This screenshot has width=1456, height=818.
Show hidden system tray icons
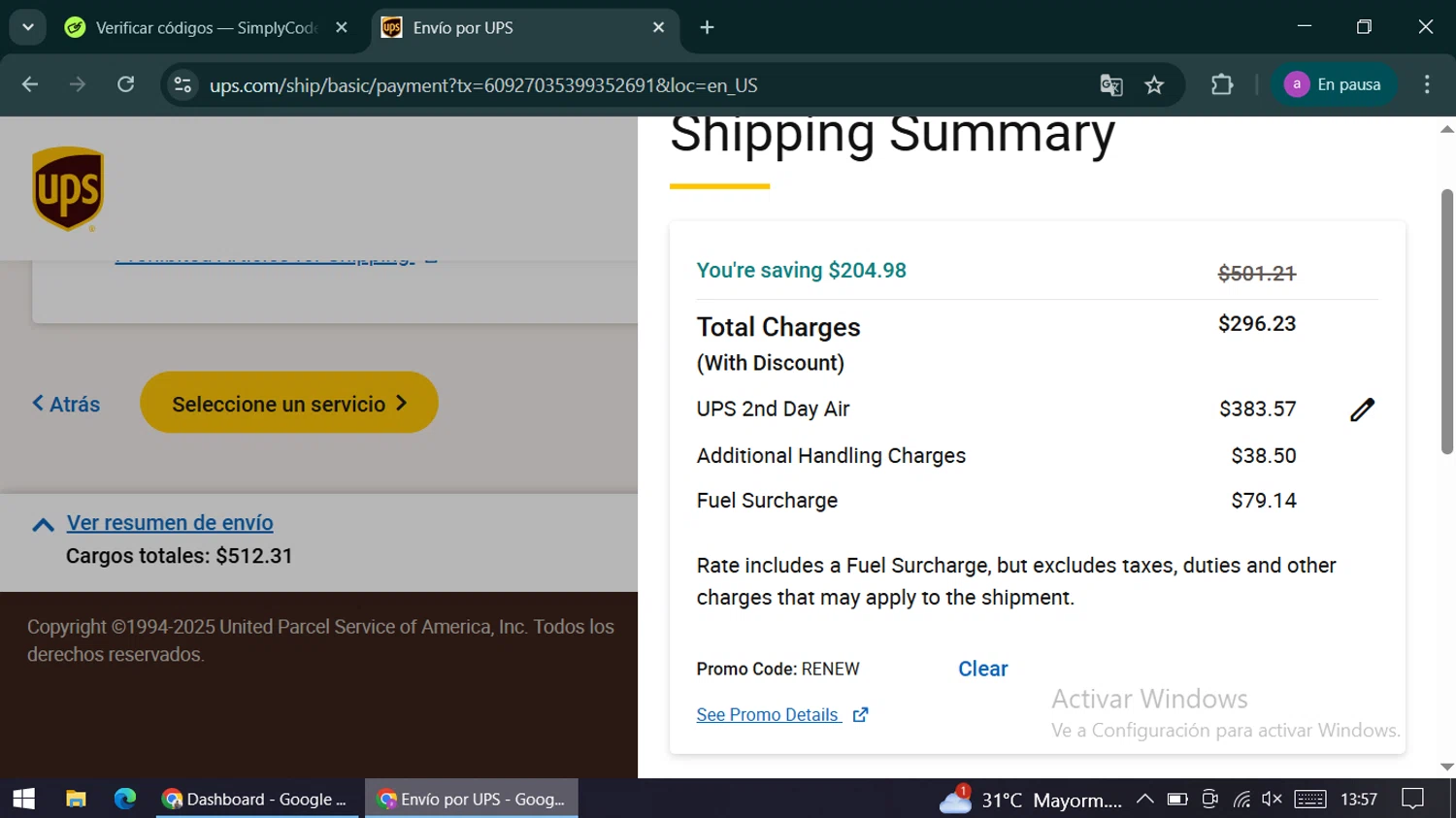(1144, 800)
